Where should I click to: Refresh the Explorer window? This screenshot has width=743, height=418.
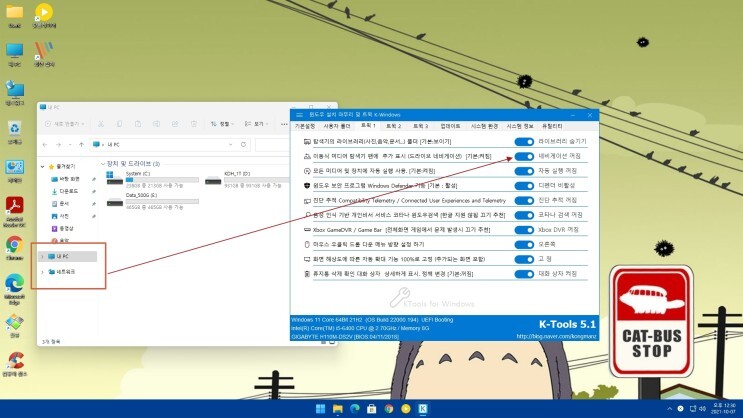tap(244, 145)
